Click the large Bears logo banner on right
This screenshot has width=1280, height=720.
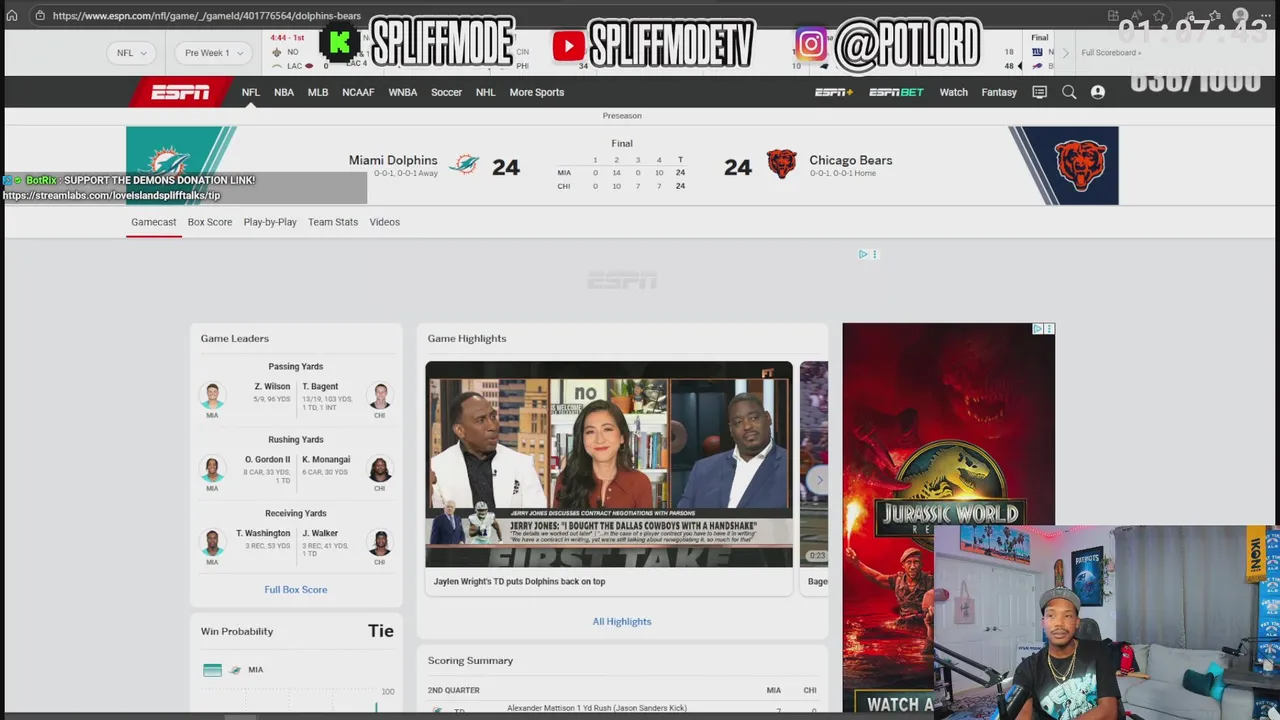point(1080,166)
